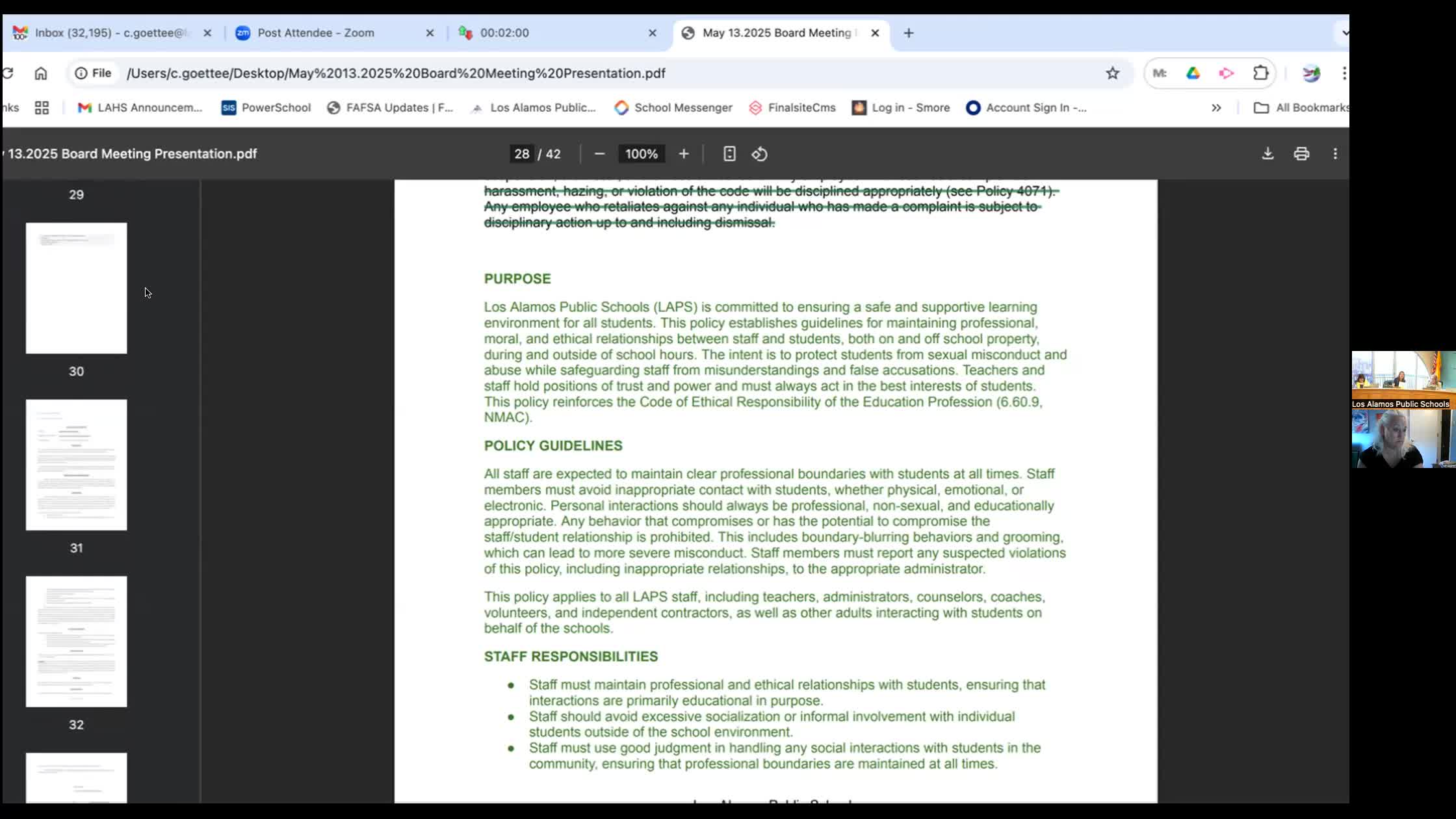Download the PDF file
This screenshot has width=1456, height=819.
1267,154
